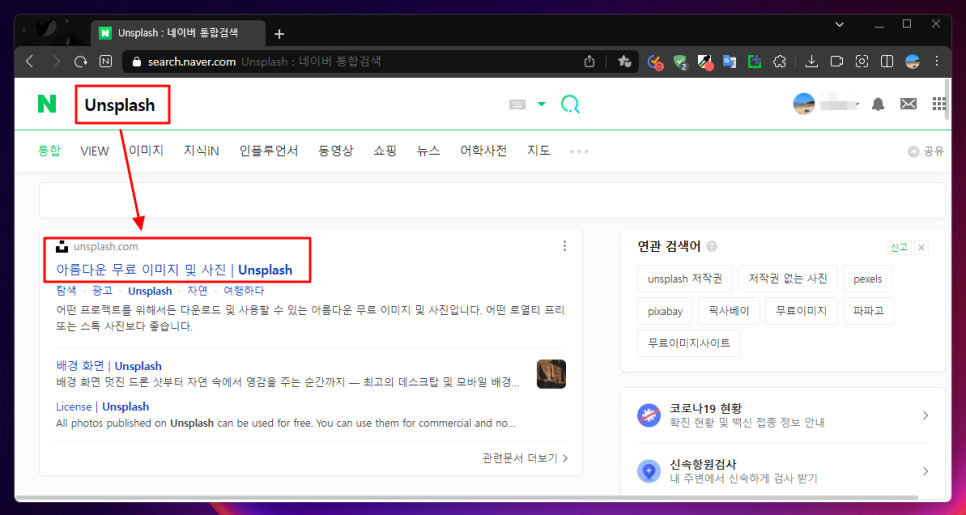Click the green search magnifier icon

pyautogui.click(x=570, y=104)
